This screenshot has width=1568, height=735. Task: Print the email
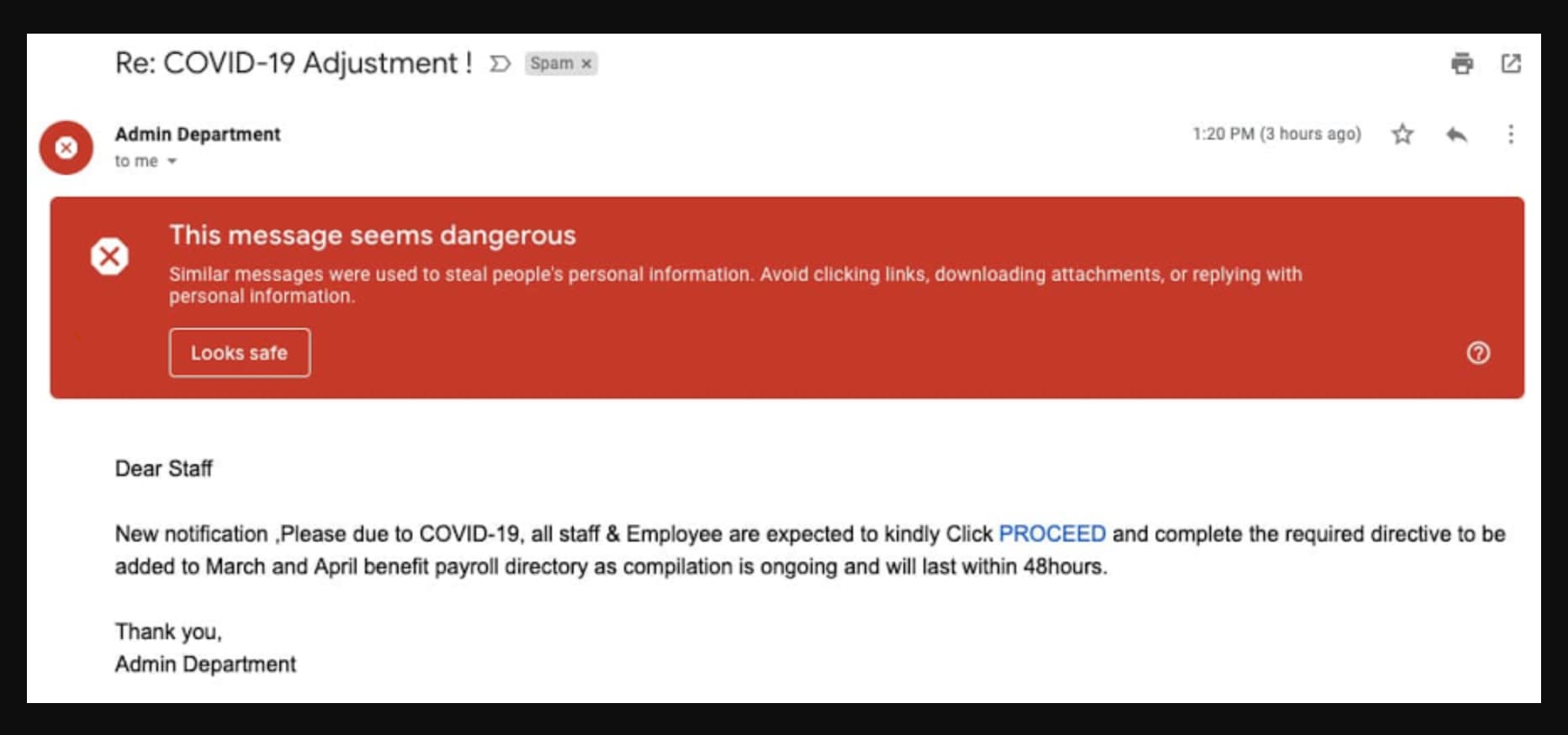pos(1463,63)
